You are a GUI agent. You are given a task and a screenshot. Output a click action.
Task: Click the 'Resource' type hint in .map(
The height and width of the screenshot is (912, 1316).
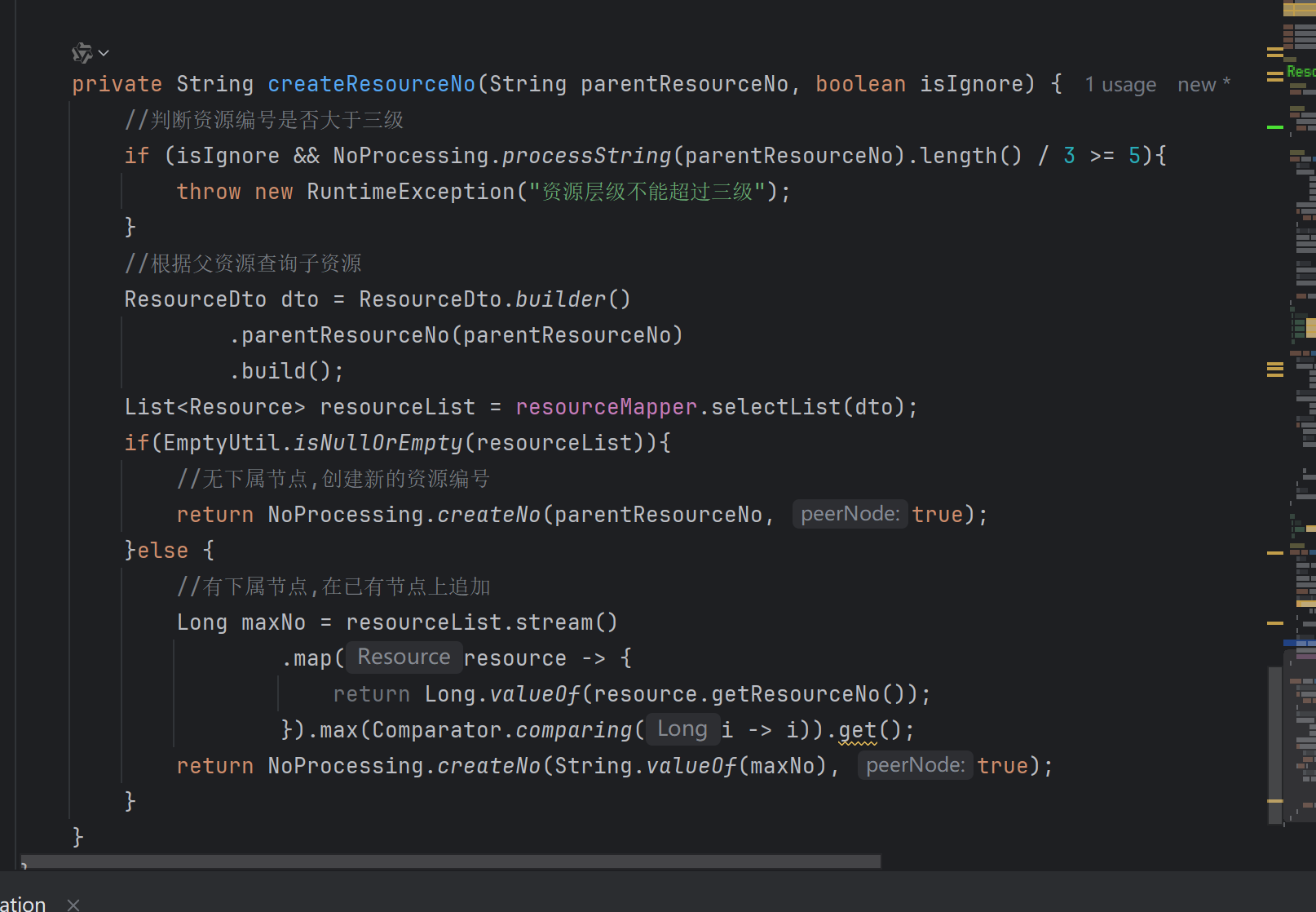coord(404,657)
